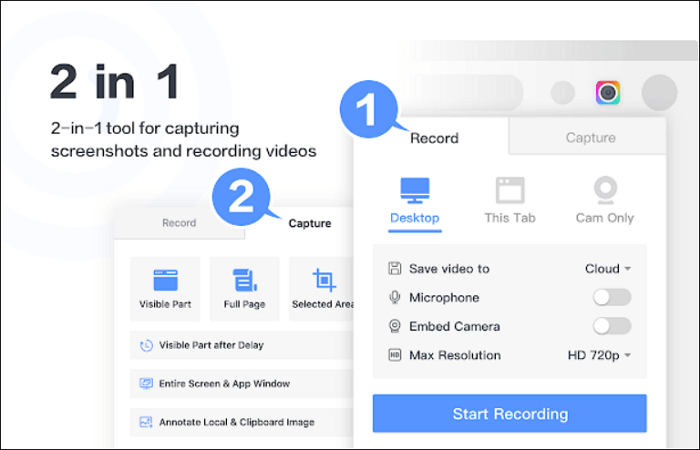Choose the This Tab recording icon
Viewport: 700px width, 450px height.
(510, 189)
